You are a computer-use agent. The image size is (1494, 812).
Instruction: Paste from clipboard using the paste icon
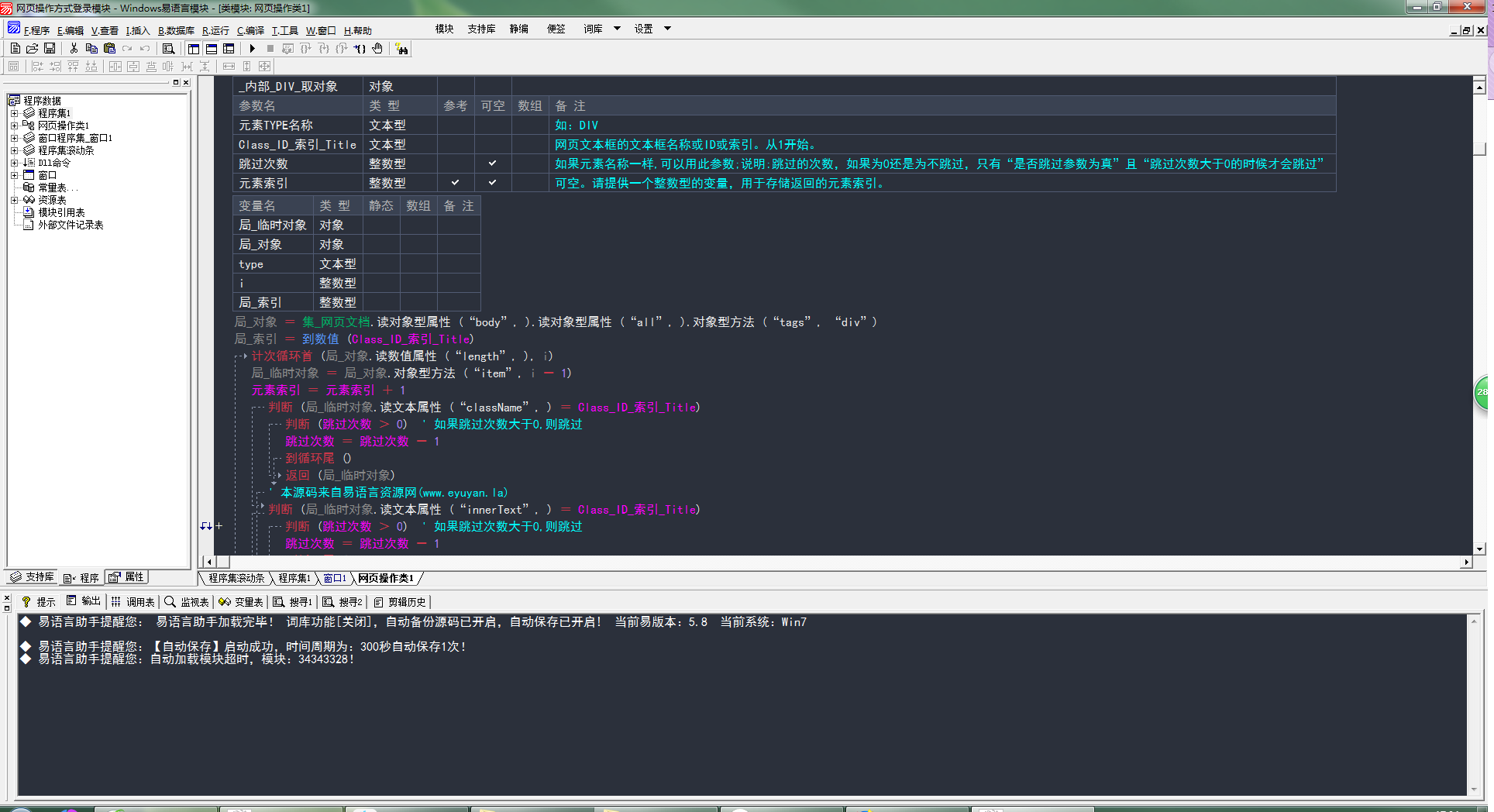(108, 48)
